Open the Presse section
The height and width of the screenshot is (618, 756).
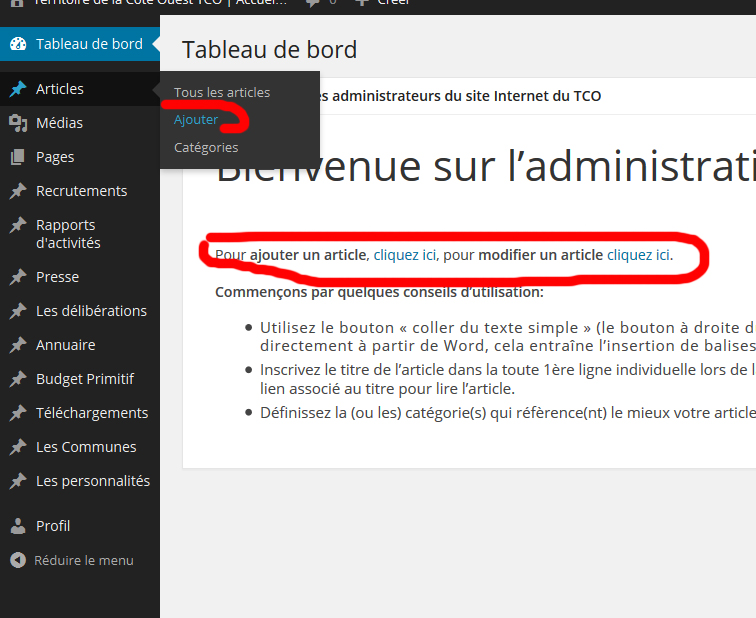click(80, 277)
